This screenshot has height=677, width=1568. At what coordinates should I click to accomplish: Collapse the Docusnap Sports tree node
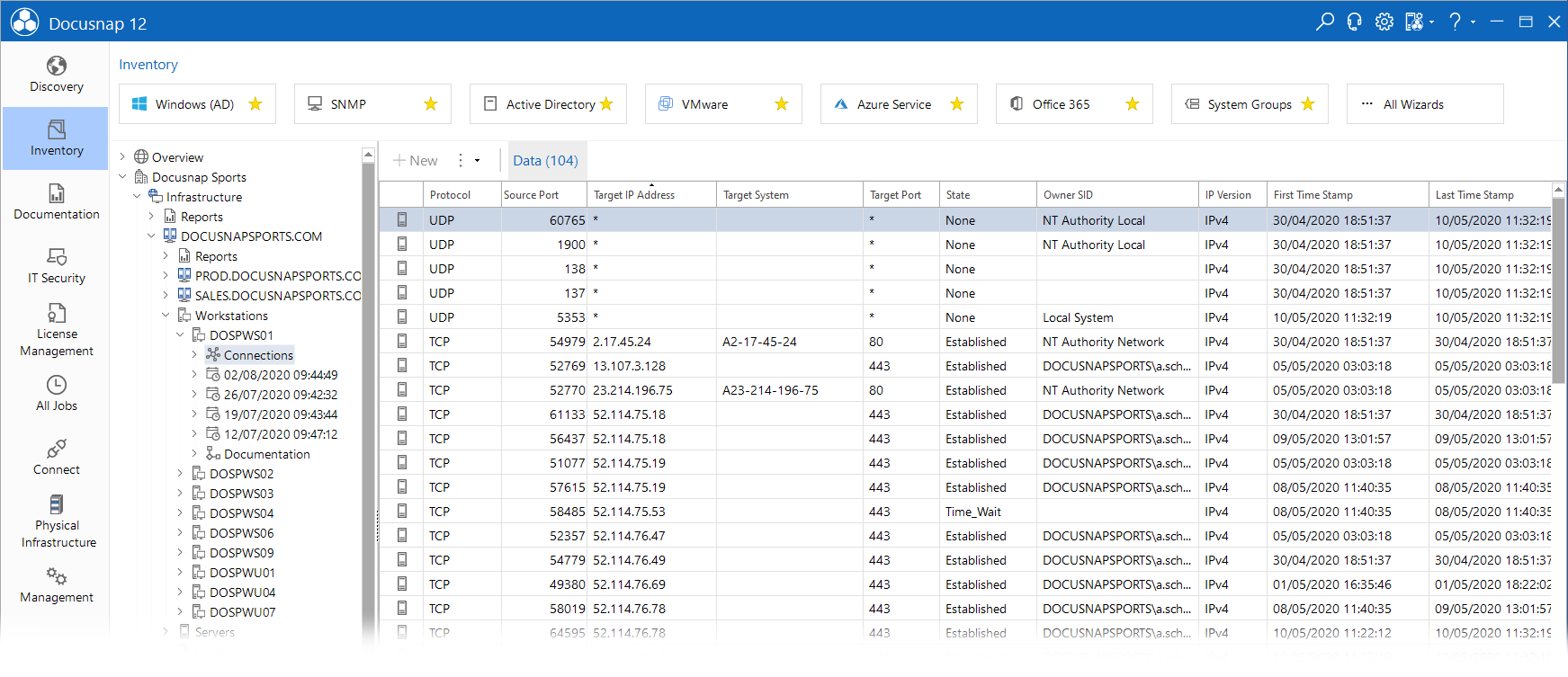pos(122,177)
